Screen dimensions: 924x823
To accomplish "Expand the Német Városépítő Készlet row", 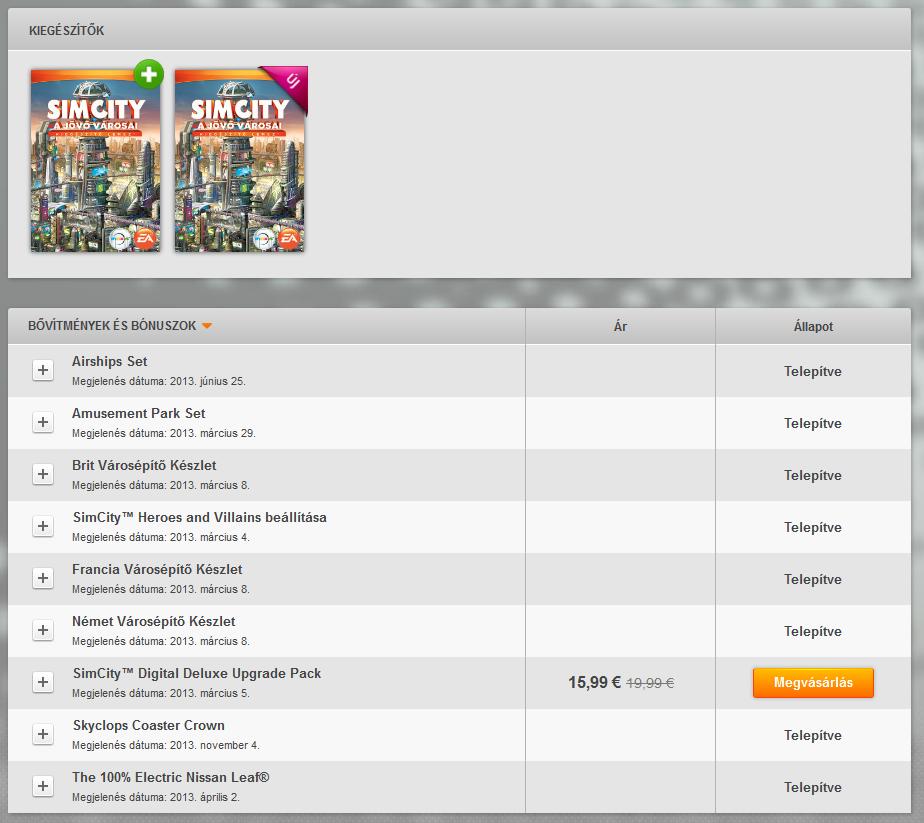I will click(x=42, y=630).
